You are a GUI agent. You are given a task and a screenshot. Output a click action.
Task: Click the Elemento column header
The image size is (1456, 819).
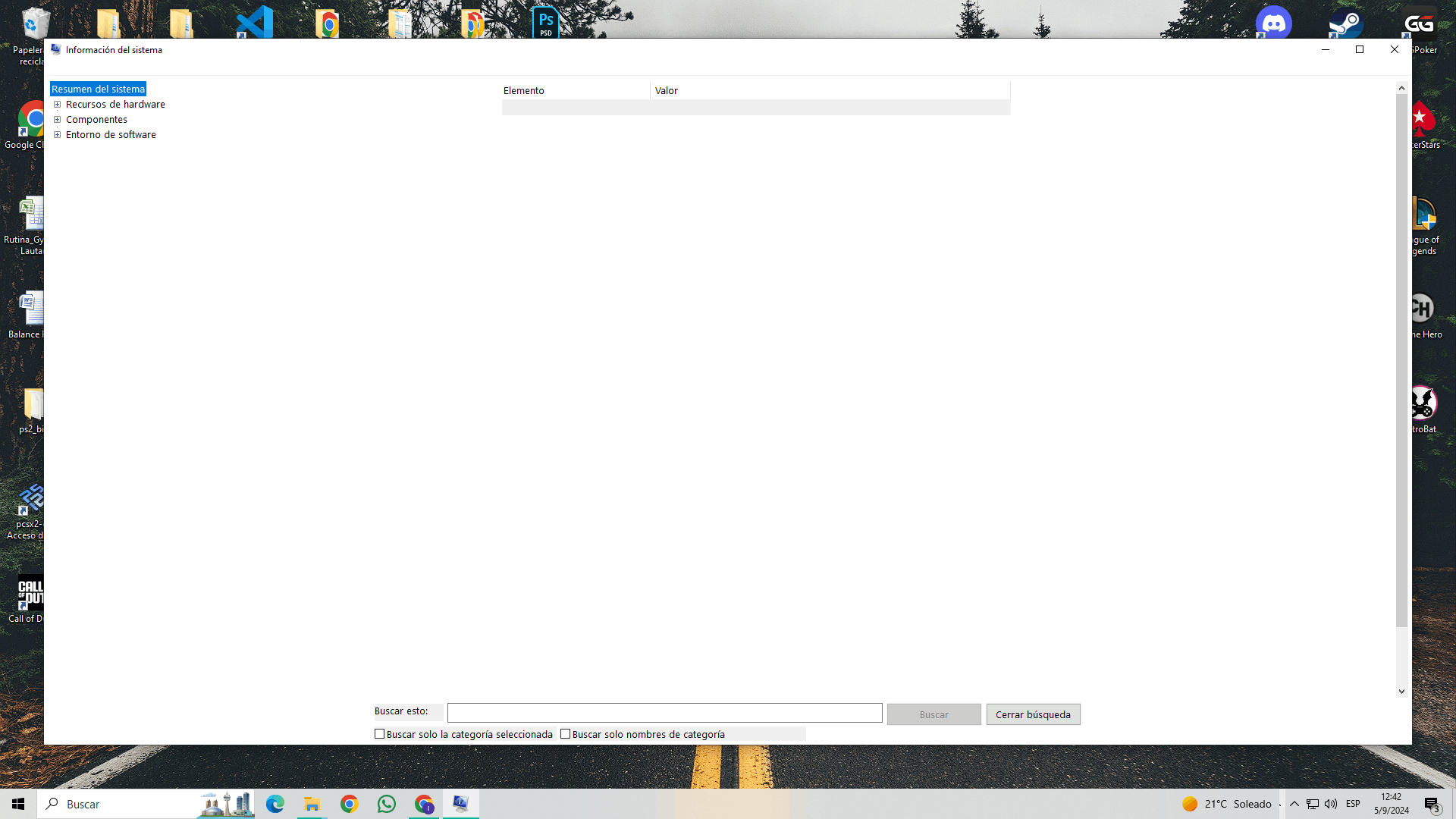click(524, 90)
